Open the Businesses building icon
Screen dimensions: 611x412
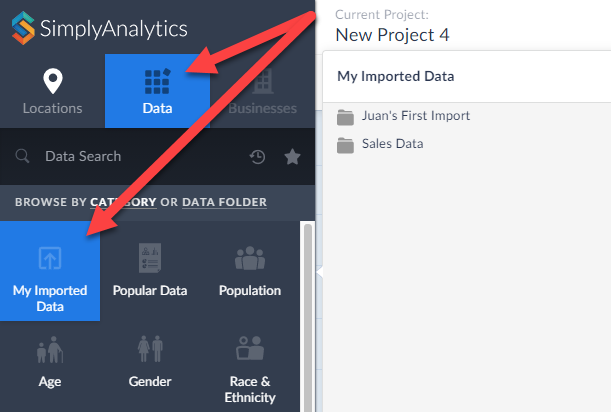click(263, 81)
